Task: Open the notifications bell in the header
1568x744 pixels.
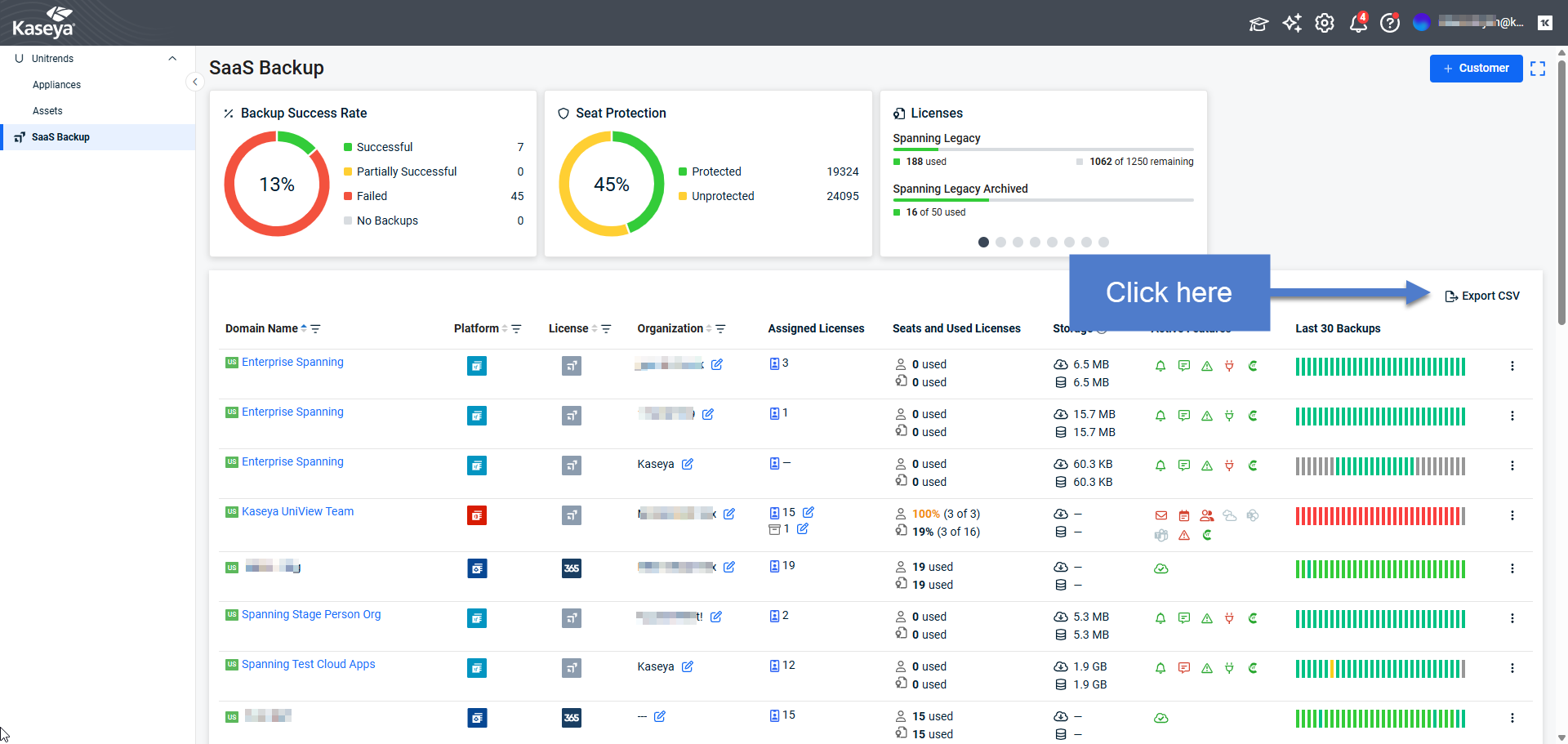Action: tap(1357, 23)
